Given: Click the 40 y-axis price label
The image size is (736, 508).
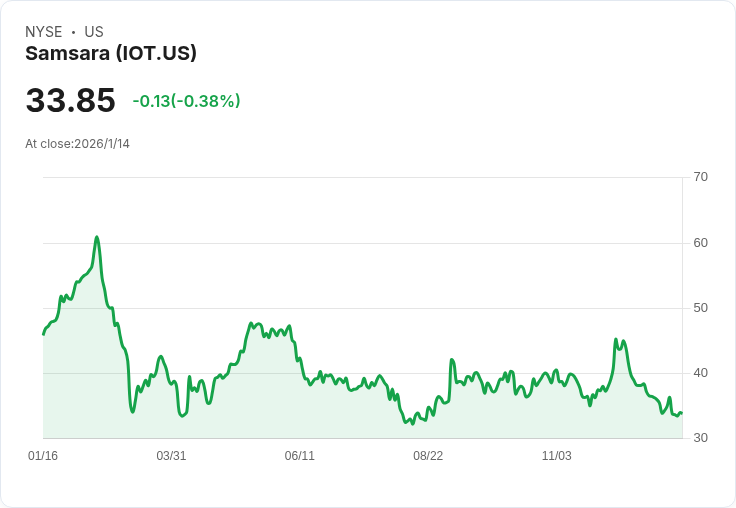Looking at the screenshot, I should point(700,373).
